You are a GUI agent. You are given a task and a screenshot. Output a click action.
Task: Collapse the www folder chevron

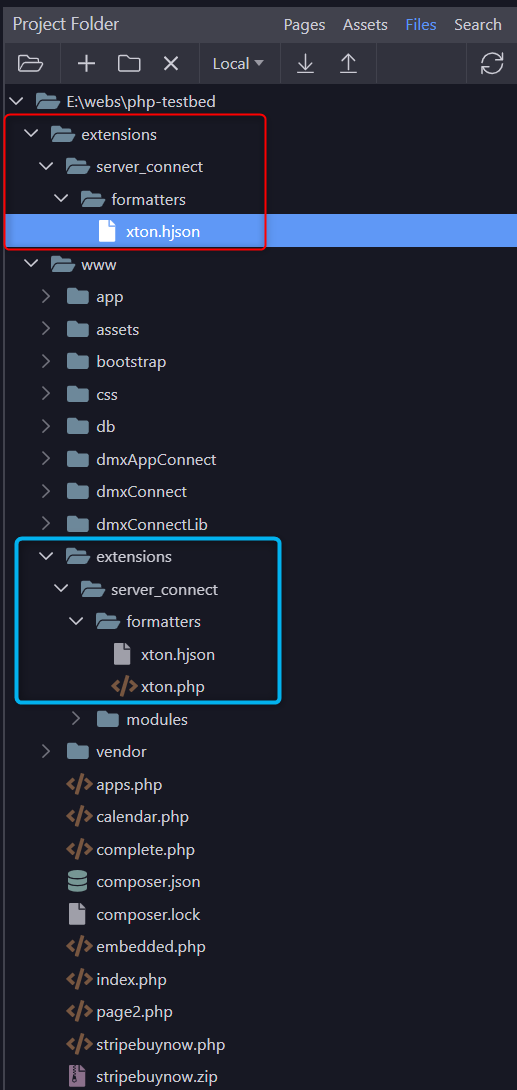tap(31, 264)
